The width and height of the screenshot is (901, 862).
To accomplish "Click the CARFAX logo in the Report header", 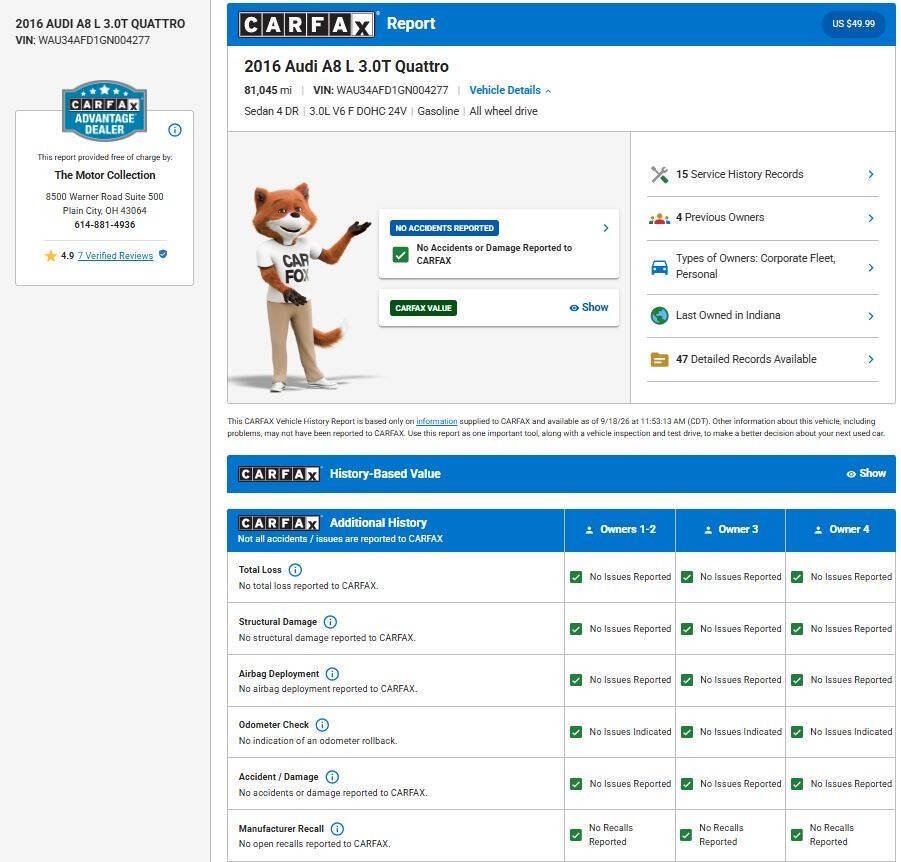I will [306, 24].
